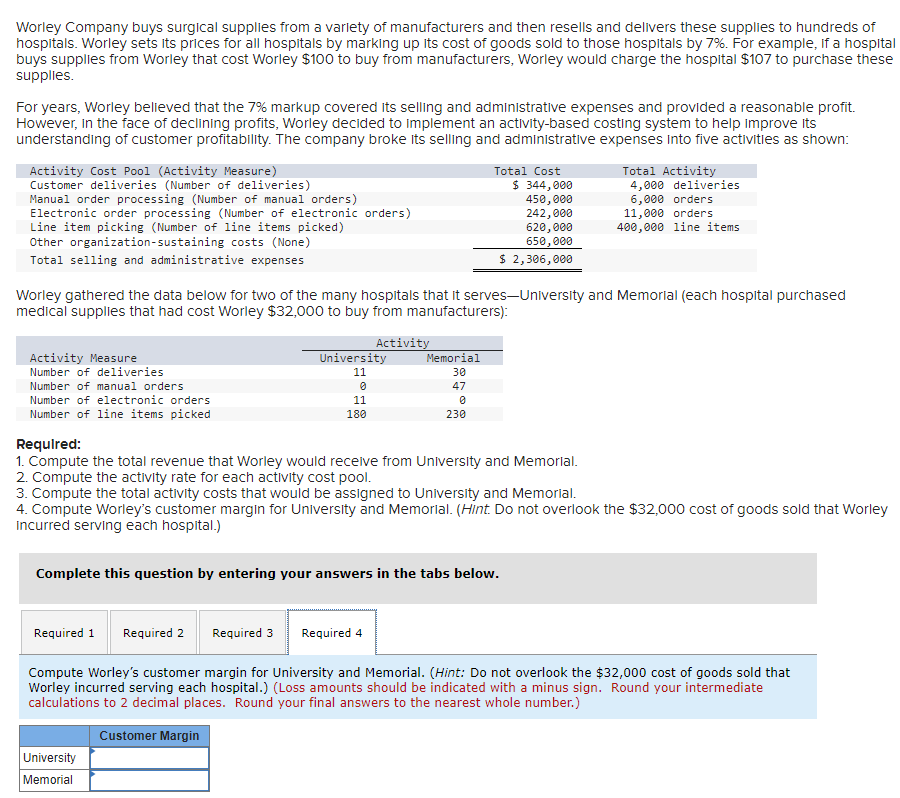Click the 11,000 orders total activity
This screenshot has width=900, height=798.
pyautogui.click(x=668, y=213)
